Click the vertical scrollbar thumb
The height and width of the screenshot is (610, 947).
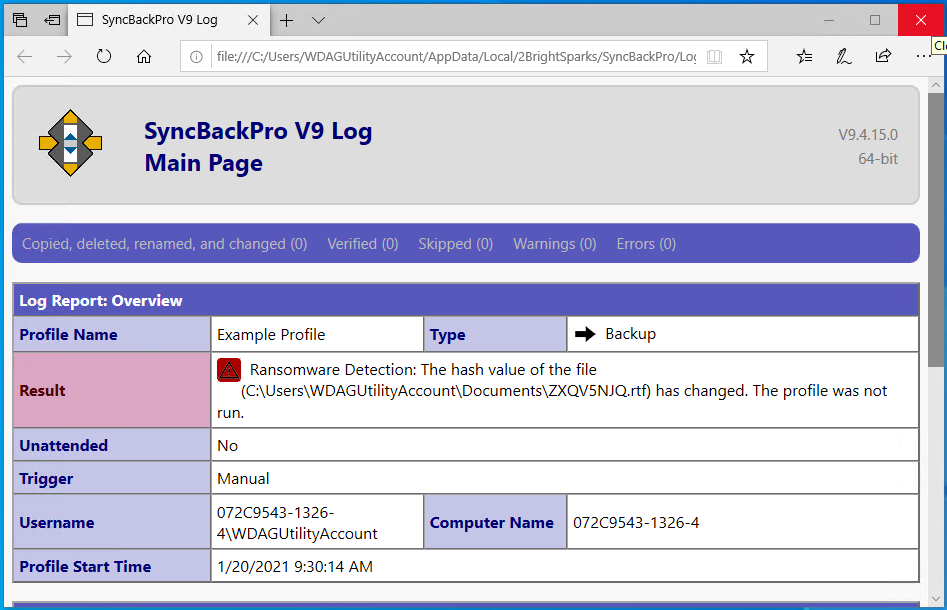point(936,230)
